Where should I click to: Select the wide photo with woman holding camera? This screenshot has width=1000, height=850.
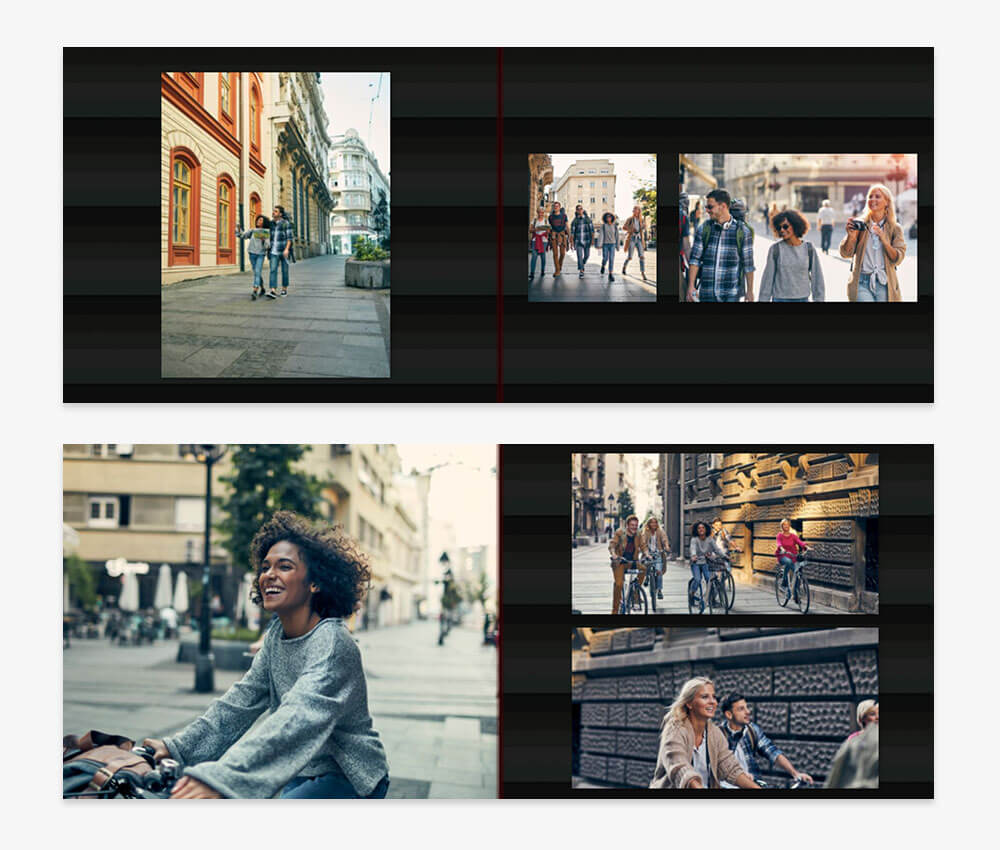coord(797,227)
